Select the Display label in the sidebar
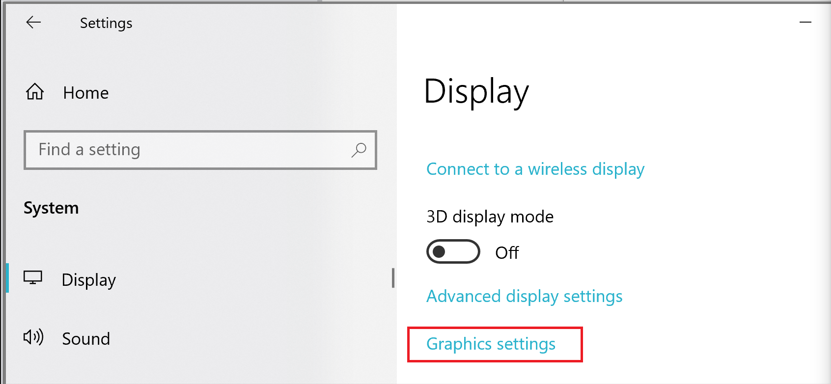The image size is (831, 384). 89,280
